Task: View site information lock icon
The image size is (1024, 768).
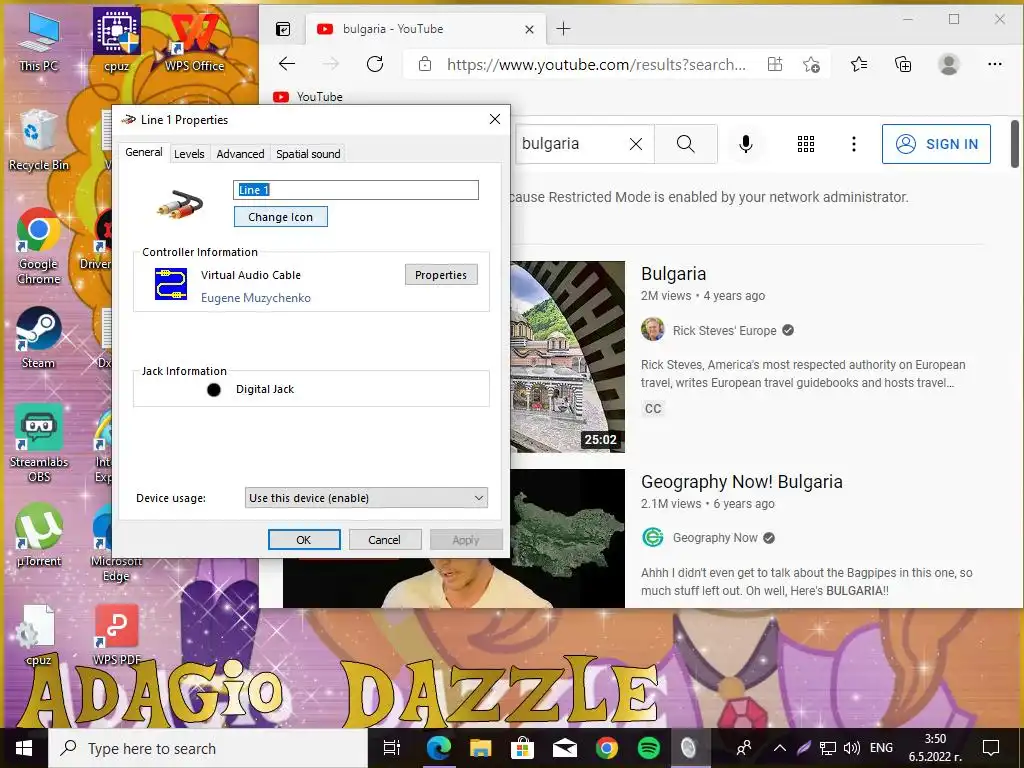Action: click(424, 64)
